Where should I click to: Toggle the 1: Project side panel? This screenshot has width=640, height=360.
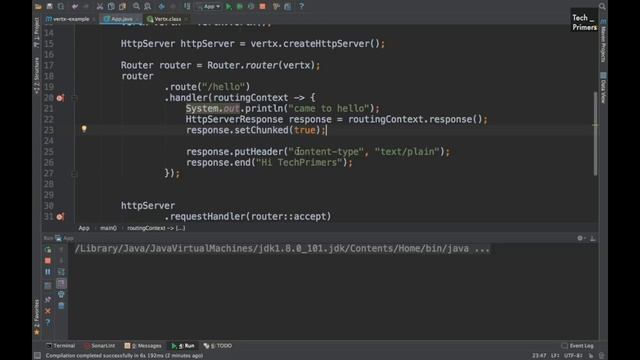coord(37,33)
